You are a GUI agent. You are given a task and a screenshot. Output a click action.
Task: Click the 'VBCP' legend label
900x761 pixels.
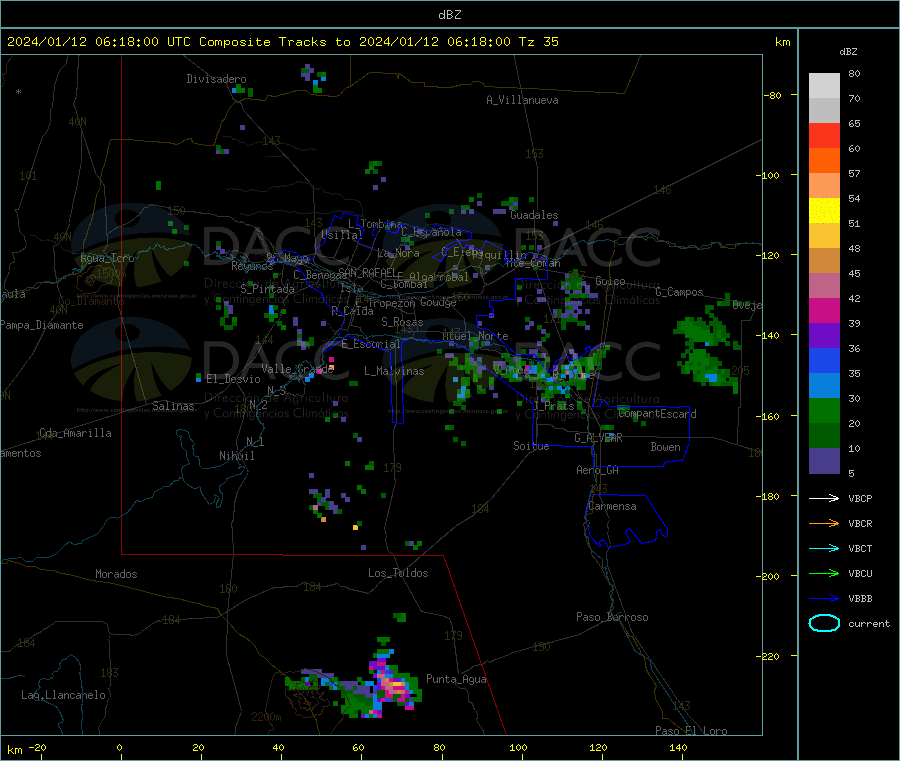click(860, 498)
